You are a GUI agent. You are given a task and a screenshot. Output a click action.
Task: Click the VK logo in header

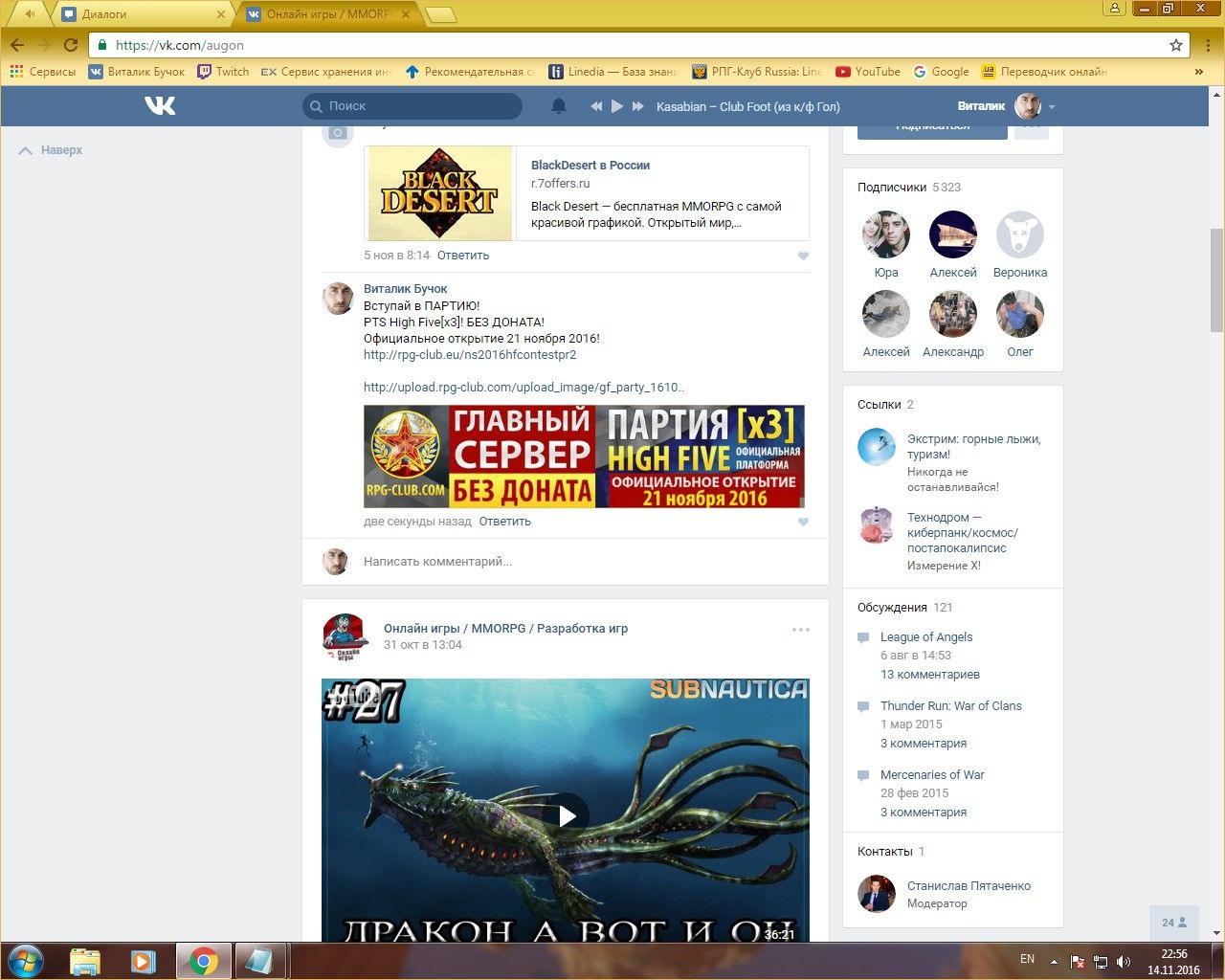[x=160, y=105]
